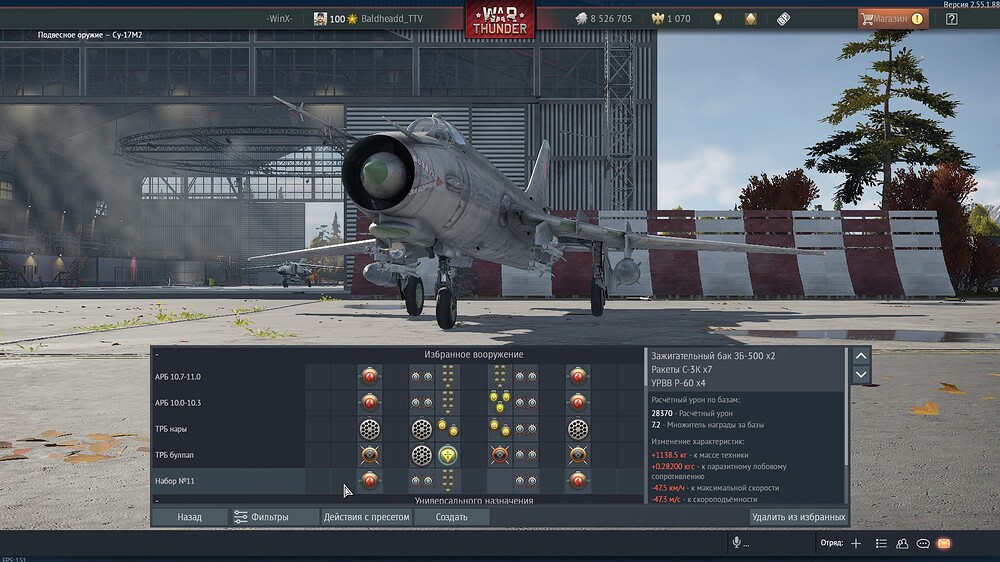
Task: Click the -WinX- squadron tag
Action: (279, 18)
